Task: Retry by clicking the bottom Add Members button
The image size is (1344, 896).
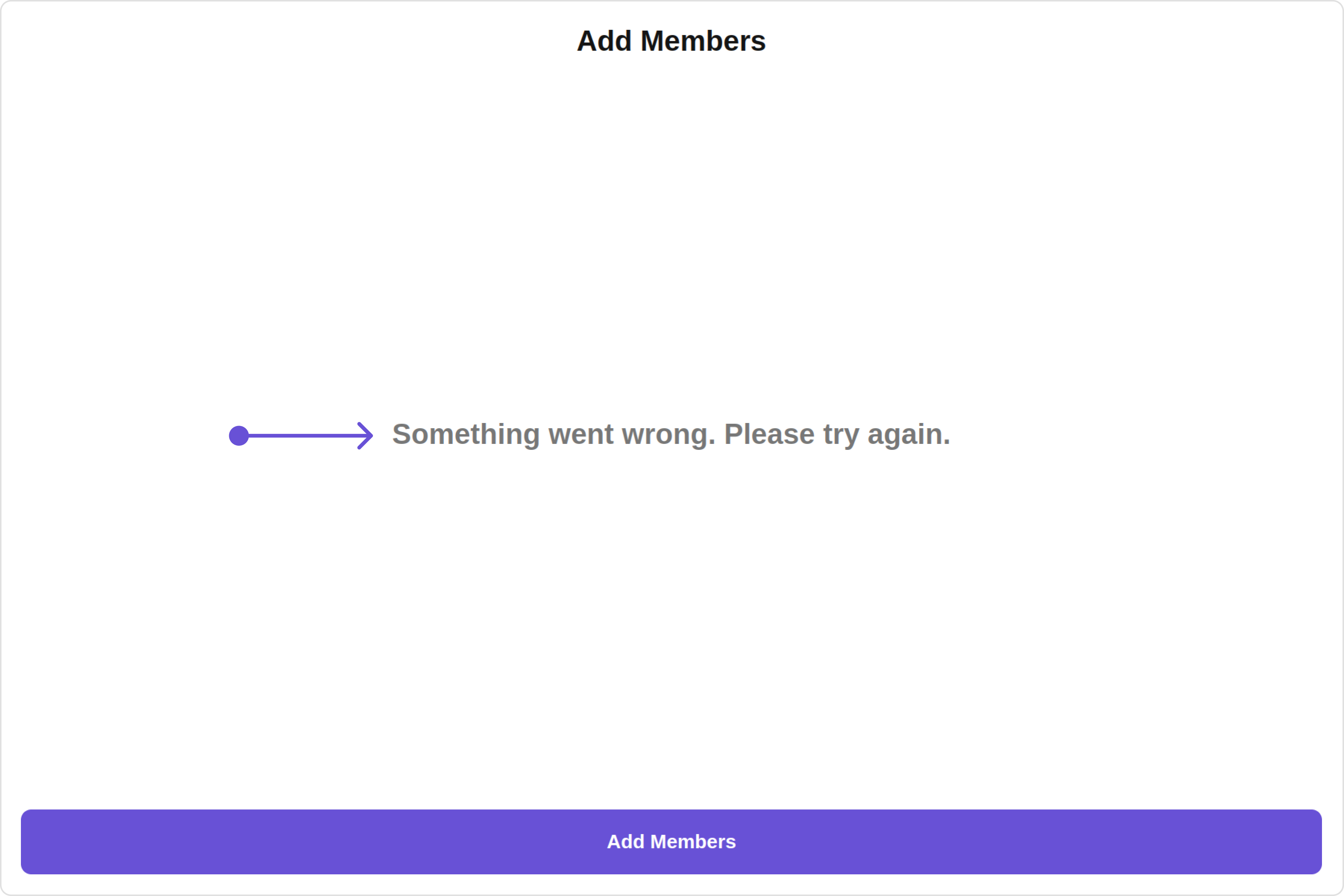Action: pyautogui.click(x=671, y=842)
